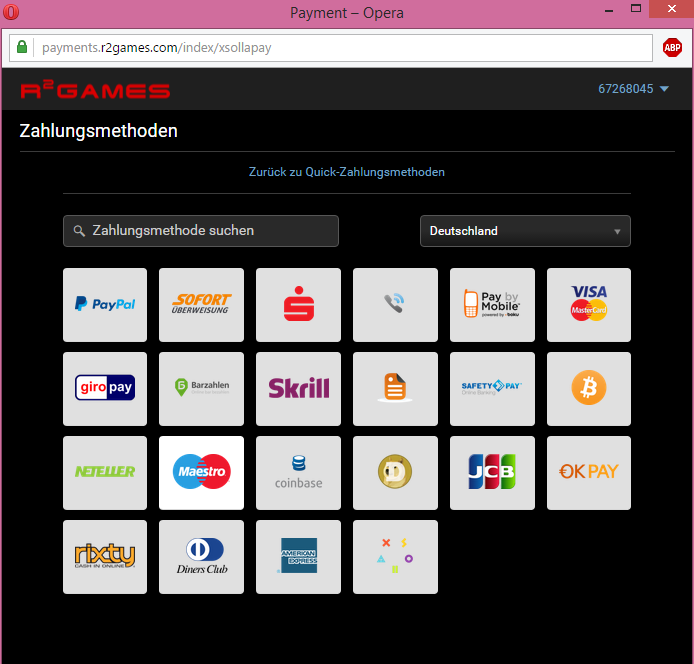Choose Pay by Mobile option
The width and height of the screenshot is (694, 664).
coord(492,305)
